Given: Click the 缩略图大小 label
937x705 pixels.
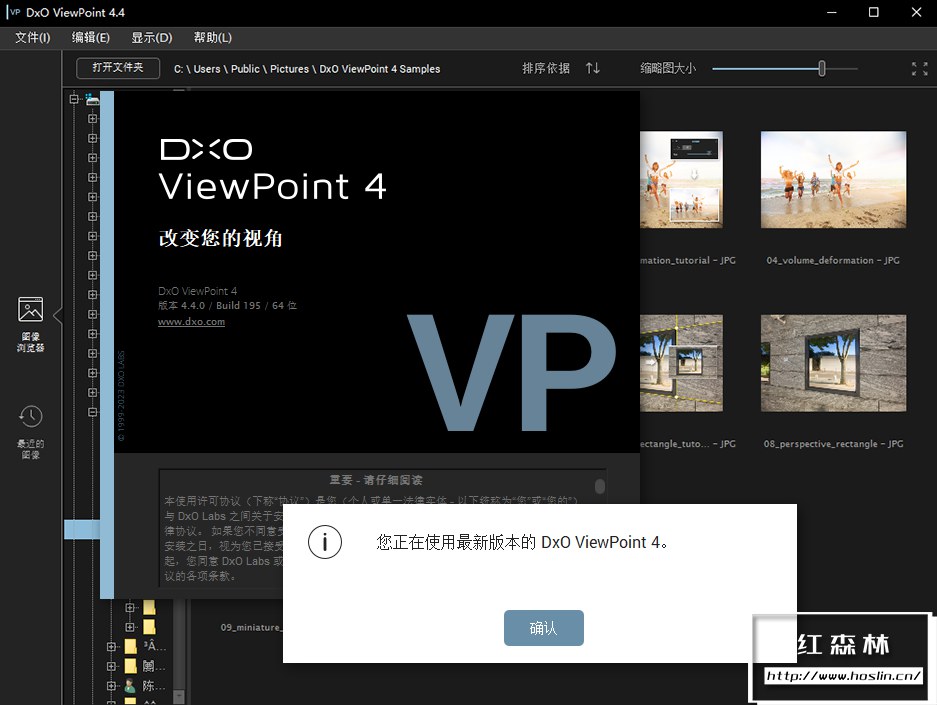Looking at the screenshot, I should click(x=668, y=68).
